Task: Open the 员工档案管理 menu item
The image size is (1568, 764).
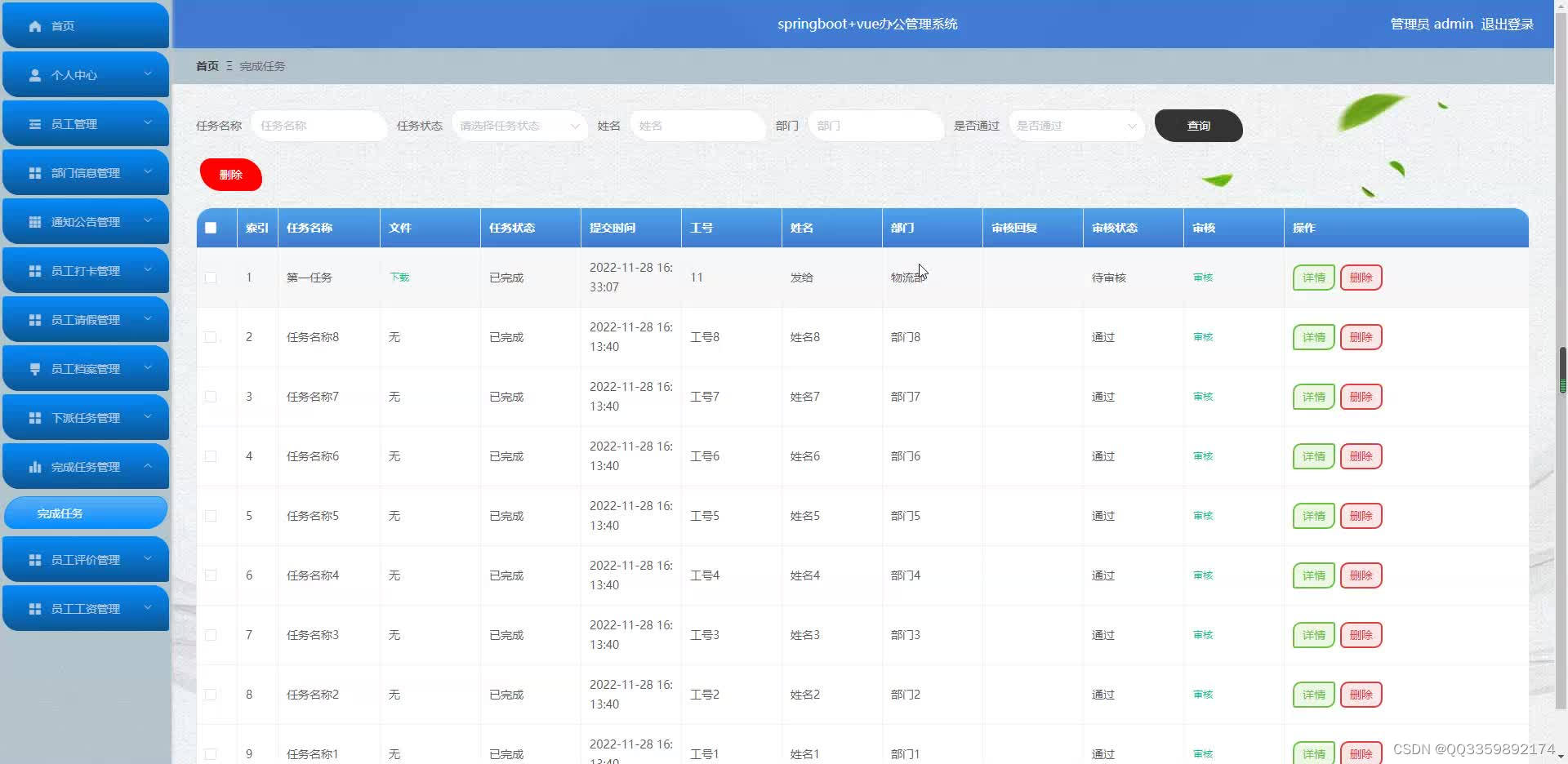Action: [x=86, y=369]
